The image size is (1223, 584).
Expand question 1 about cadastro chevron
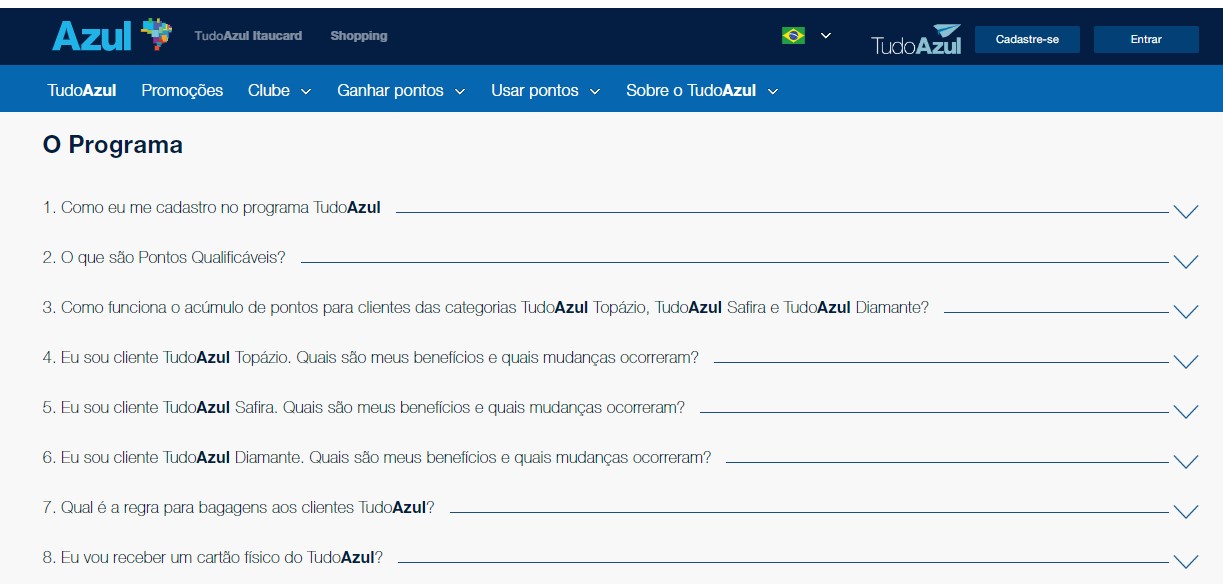[1186, 211]
